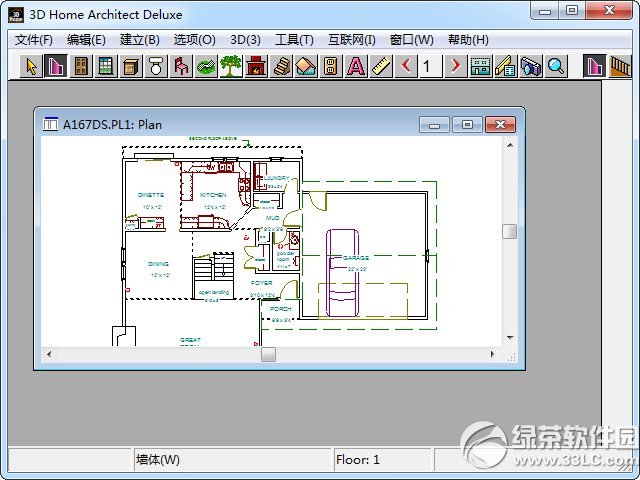Click the A167DS.PL1 Plan window icon

coord(50,124)
